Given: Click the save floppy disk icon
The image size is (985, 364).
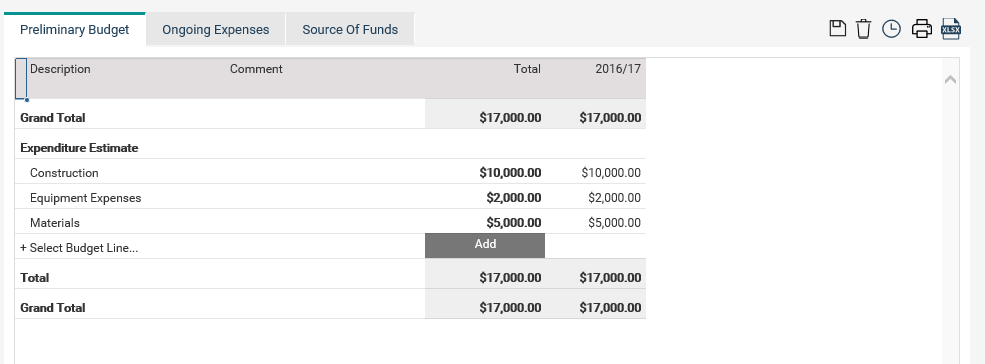Looking at the screenshot, I should tap(837, 28).
